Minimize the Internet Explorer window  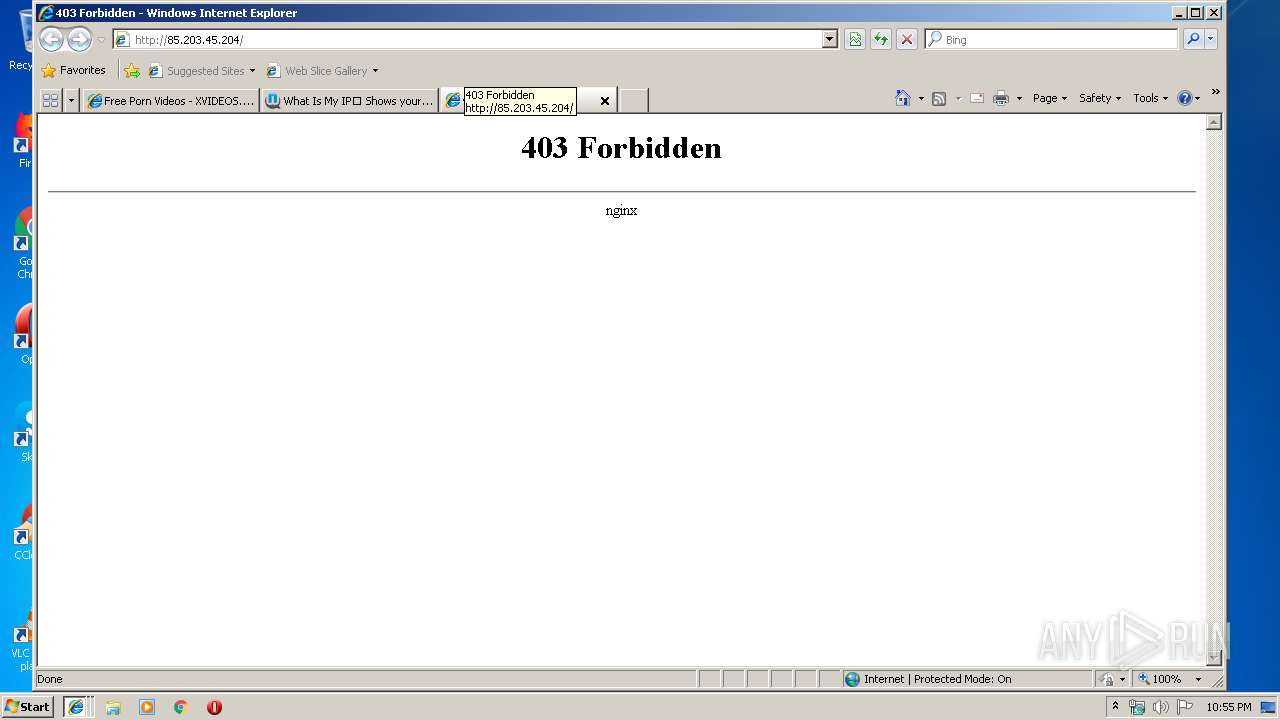tap(1179, 13)
